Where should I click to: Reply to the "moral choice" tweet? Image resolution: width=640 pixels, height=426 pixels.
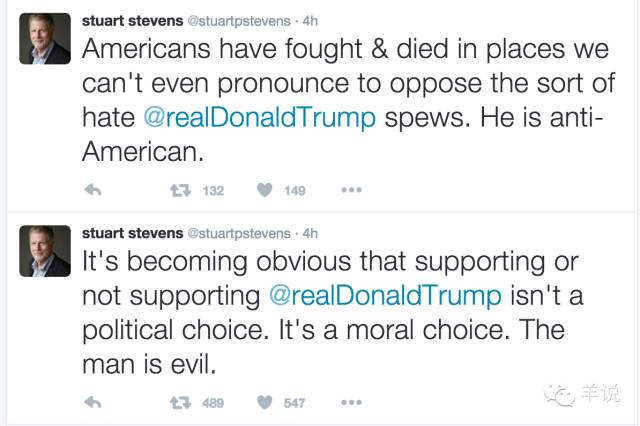(x=93, y=402)
